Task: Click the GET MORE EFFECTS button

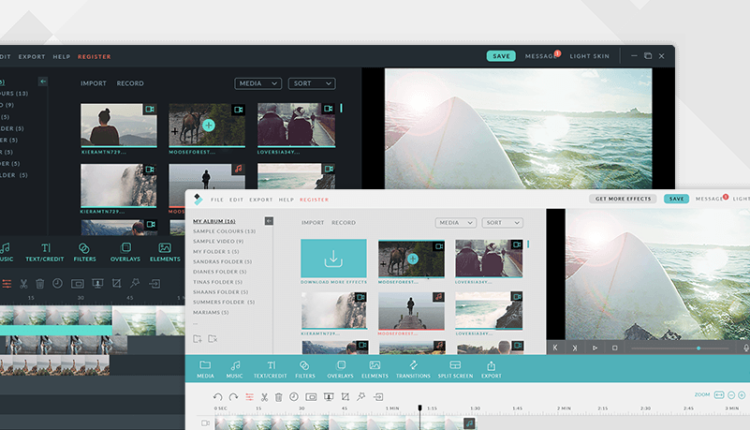Action: tap(623, 198)
